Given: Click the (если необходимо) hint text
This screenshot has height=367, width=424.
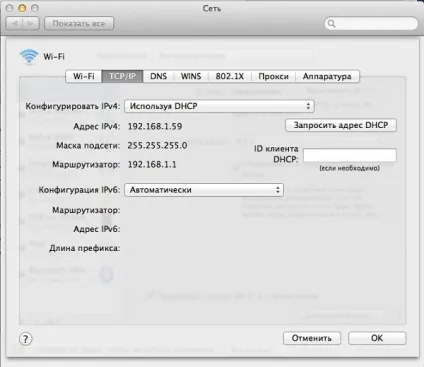Looking at the screenshot, I should pos(350,168).
